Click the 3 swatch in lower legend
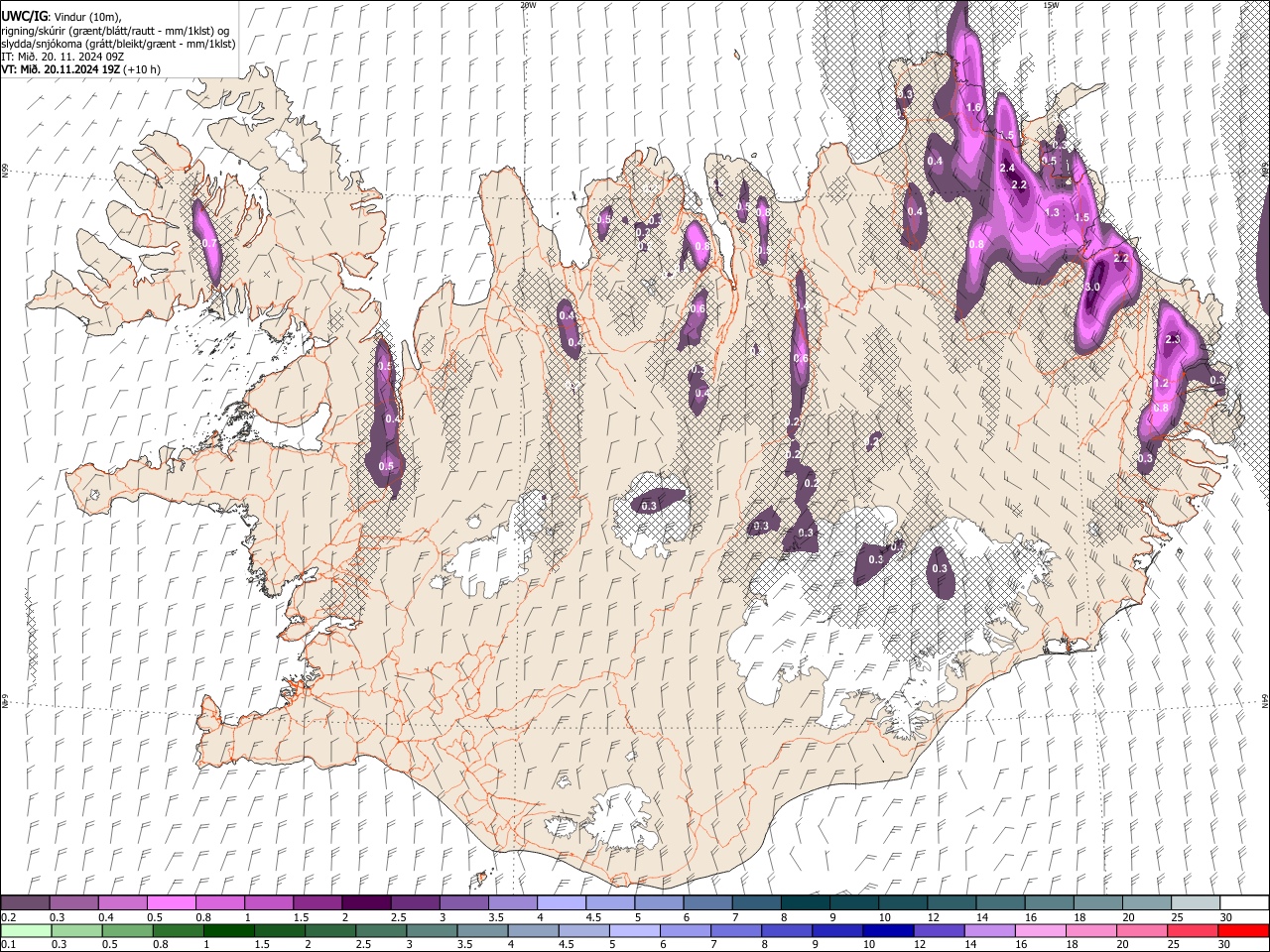1270x952 pixels. 431,930
